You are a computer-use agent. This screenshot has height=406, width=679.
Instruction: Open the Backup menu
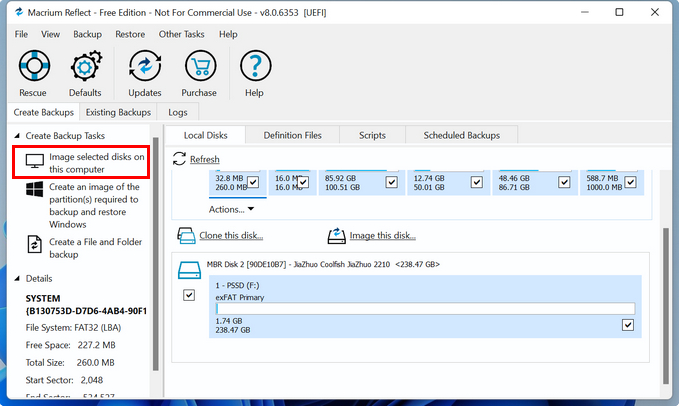pos(87,34)
